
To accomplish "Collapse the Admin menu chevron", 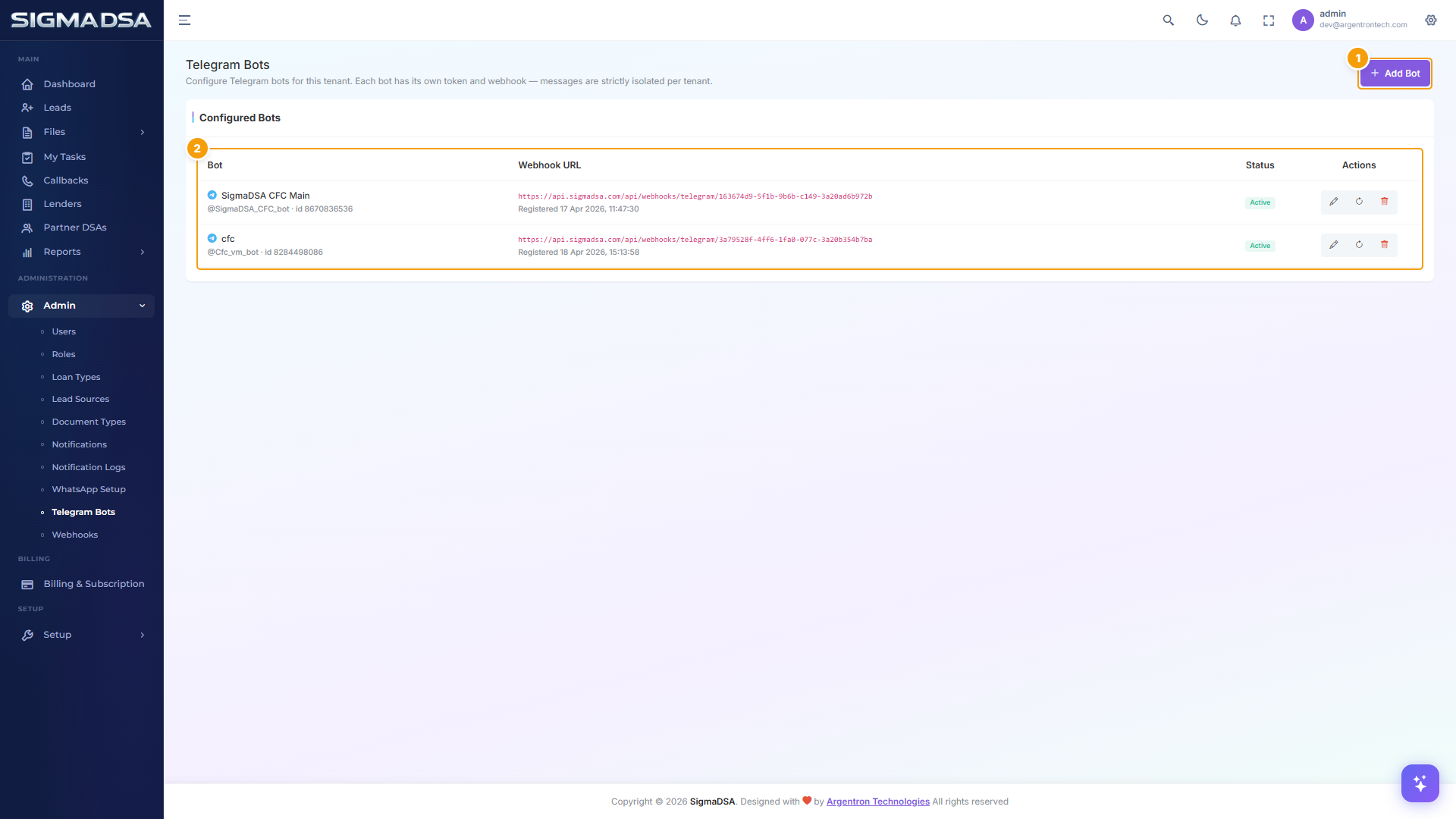I will pyautogui.click(x=142, y=306).
